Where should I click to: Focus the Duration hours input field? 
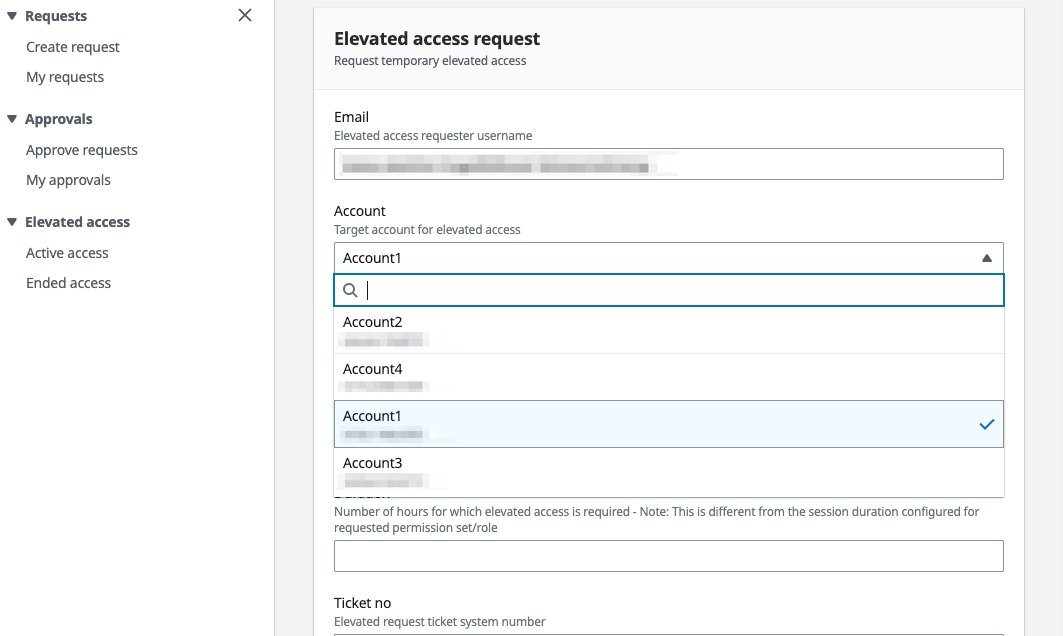pos(668,556)
